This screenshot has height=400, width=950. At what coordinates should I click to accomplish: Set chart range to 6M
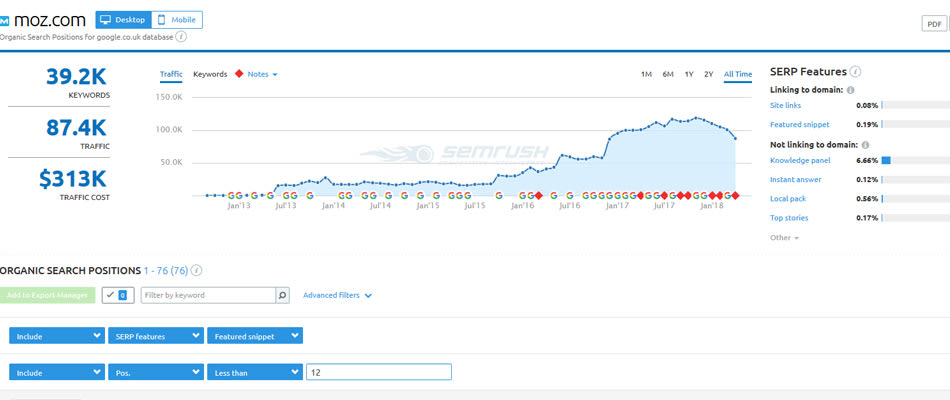coord(668,74)
